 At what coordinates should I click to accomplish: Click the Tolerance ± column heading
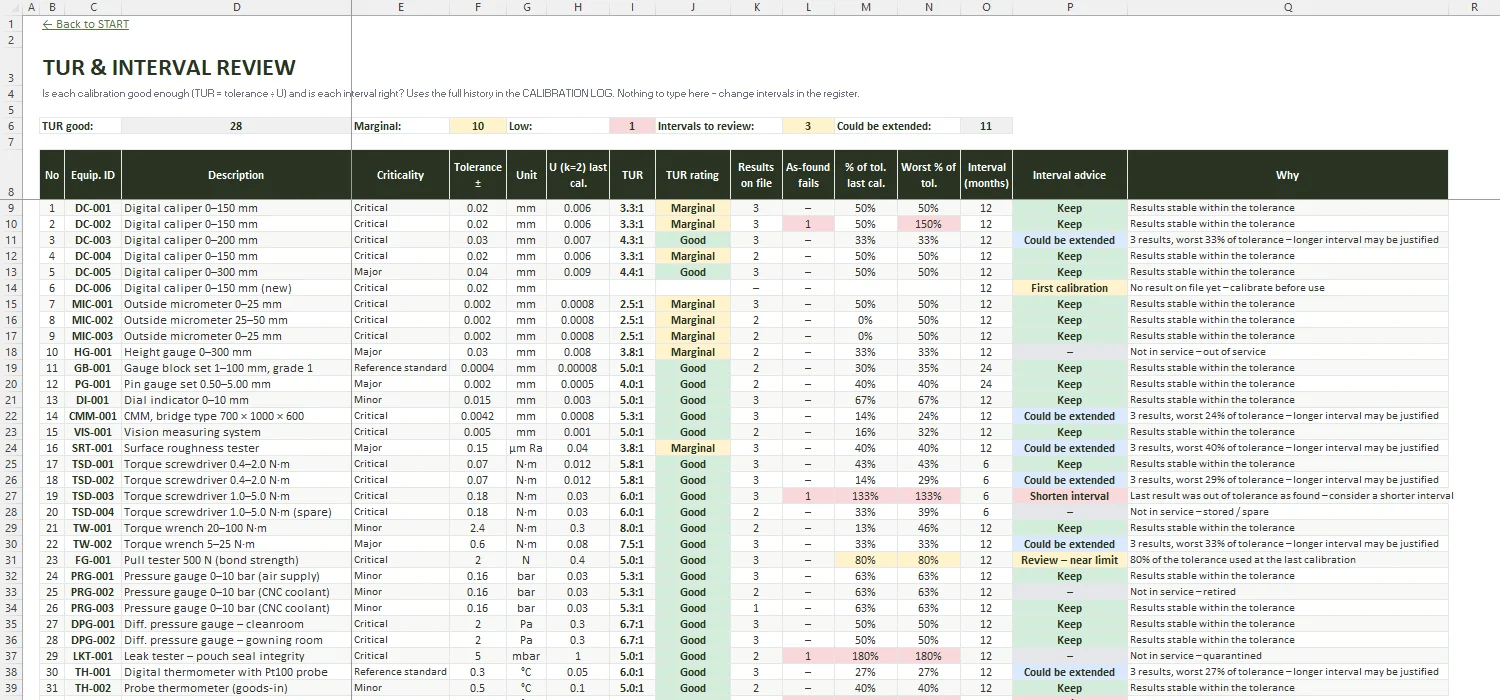478,175
